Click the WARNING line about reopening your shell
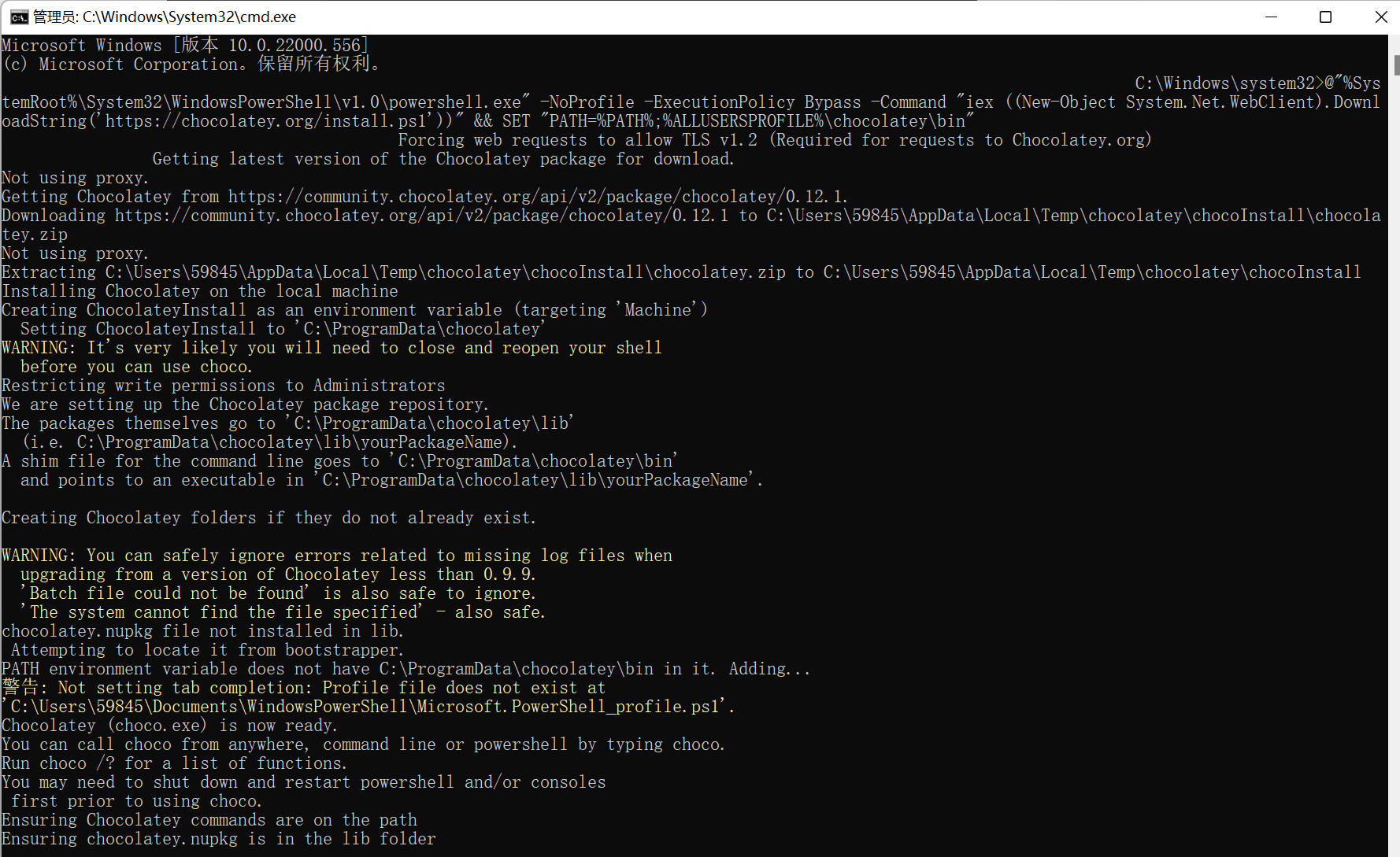Screen dimensions: 1400x857 tap(331, 347)
